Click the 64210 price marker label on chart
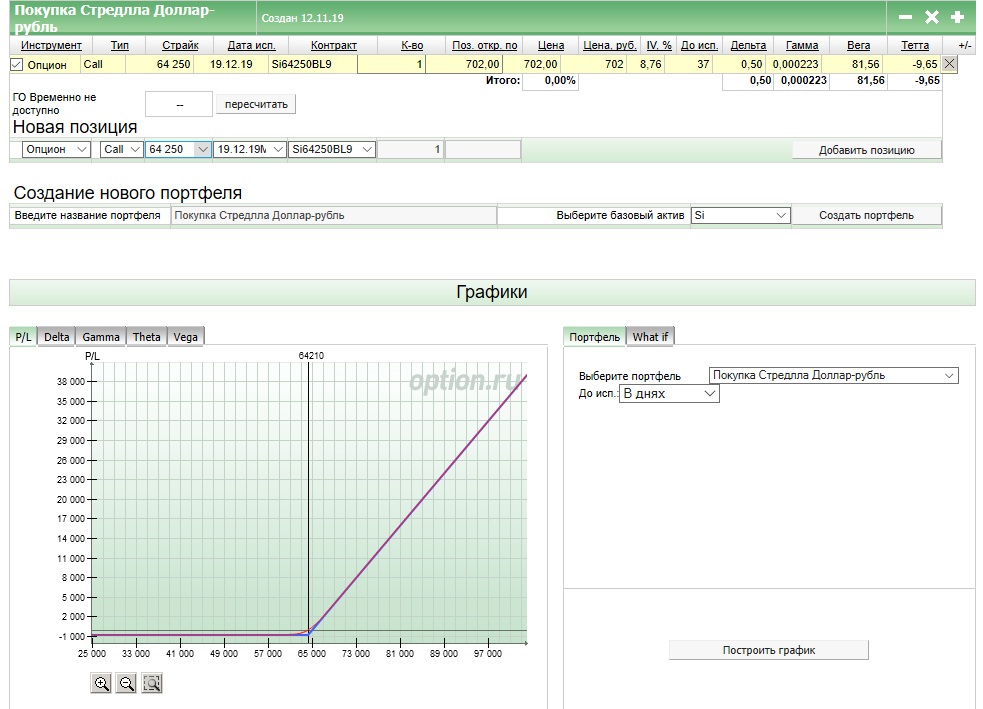 (x=311, y=355)
